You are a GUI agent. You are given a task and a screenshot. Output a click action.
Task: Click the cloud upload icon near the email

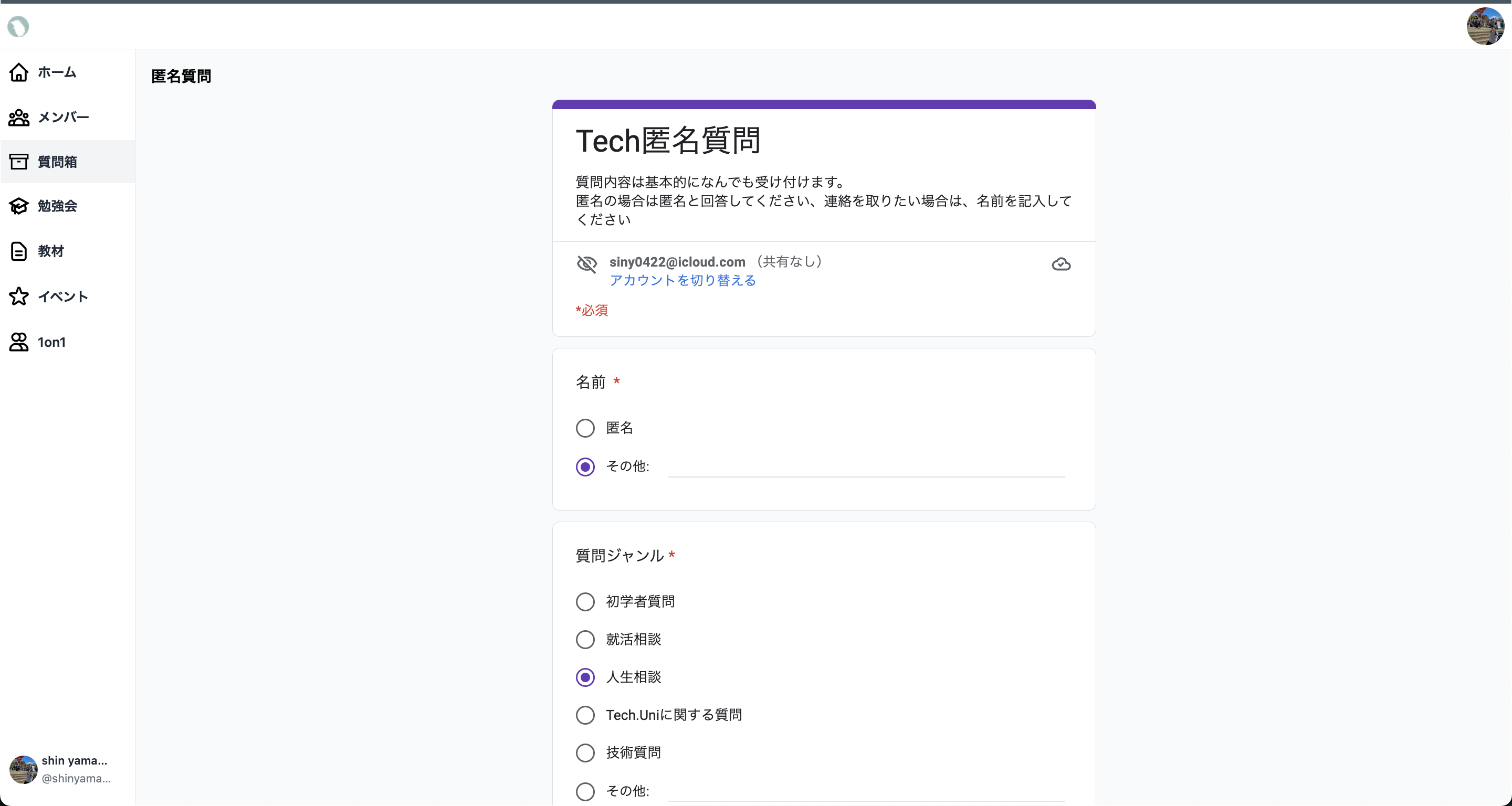coord(1060,264)
